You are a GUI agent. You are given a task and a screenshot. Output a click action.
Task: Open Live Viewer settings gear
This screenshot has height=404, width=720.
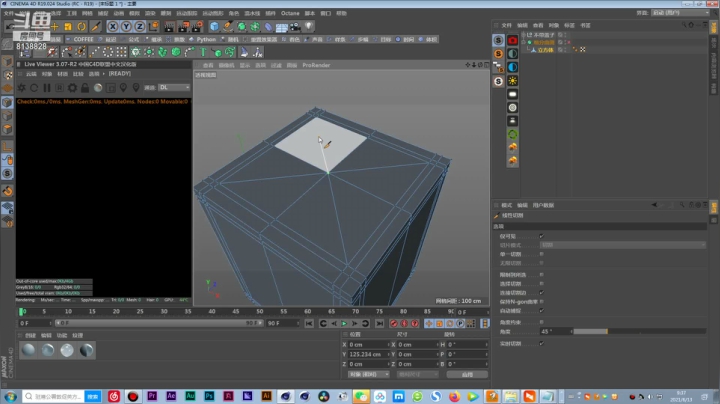click(x=72, y=87)
